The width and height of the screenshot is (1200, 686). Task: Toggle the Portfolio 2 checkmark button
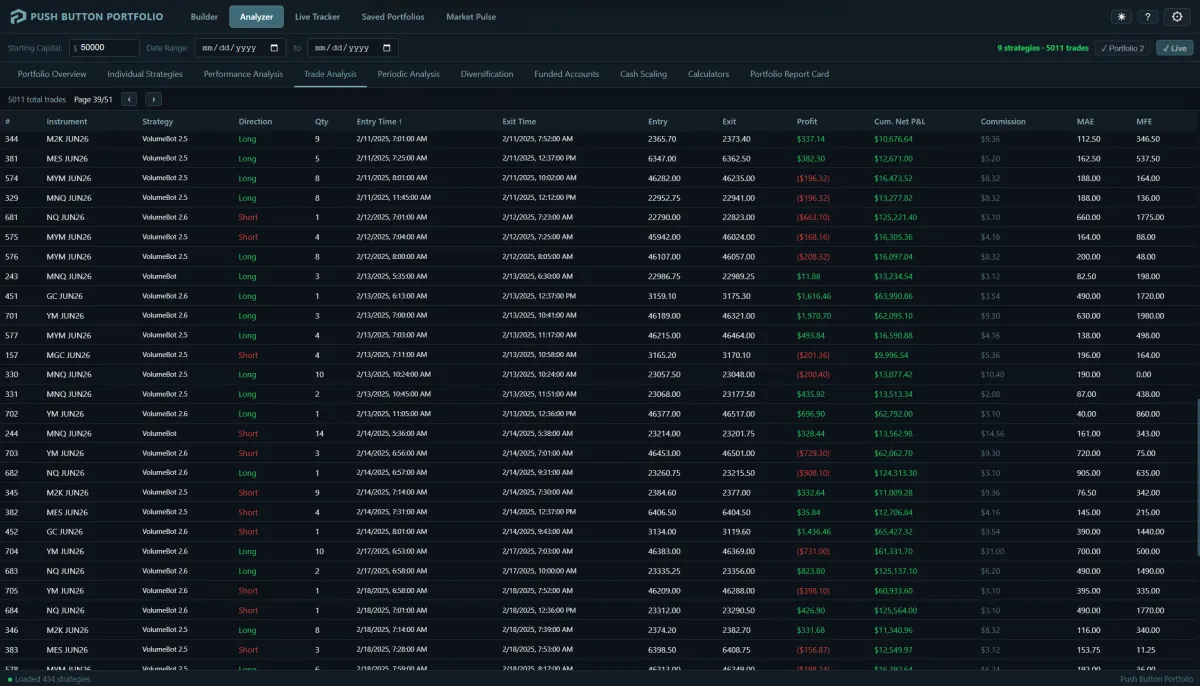coord(1123,48)
